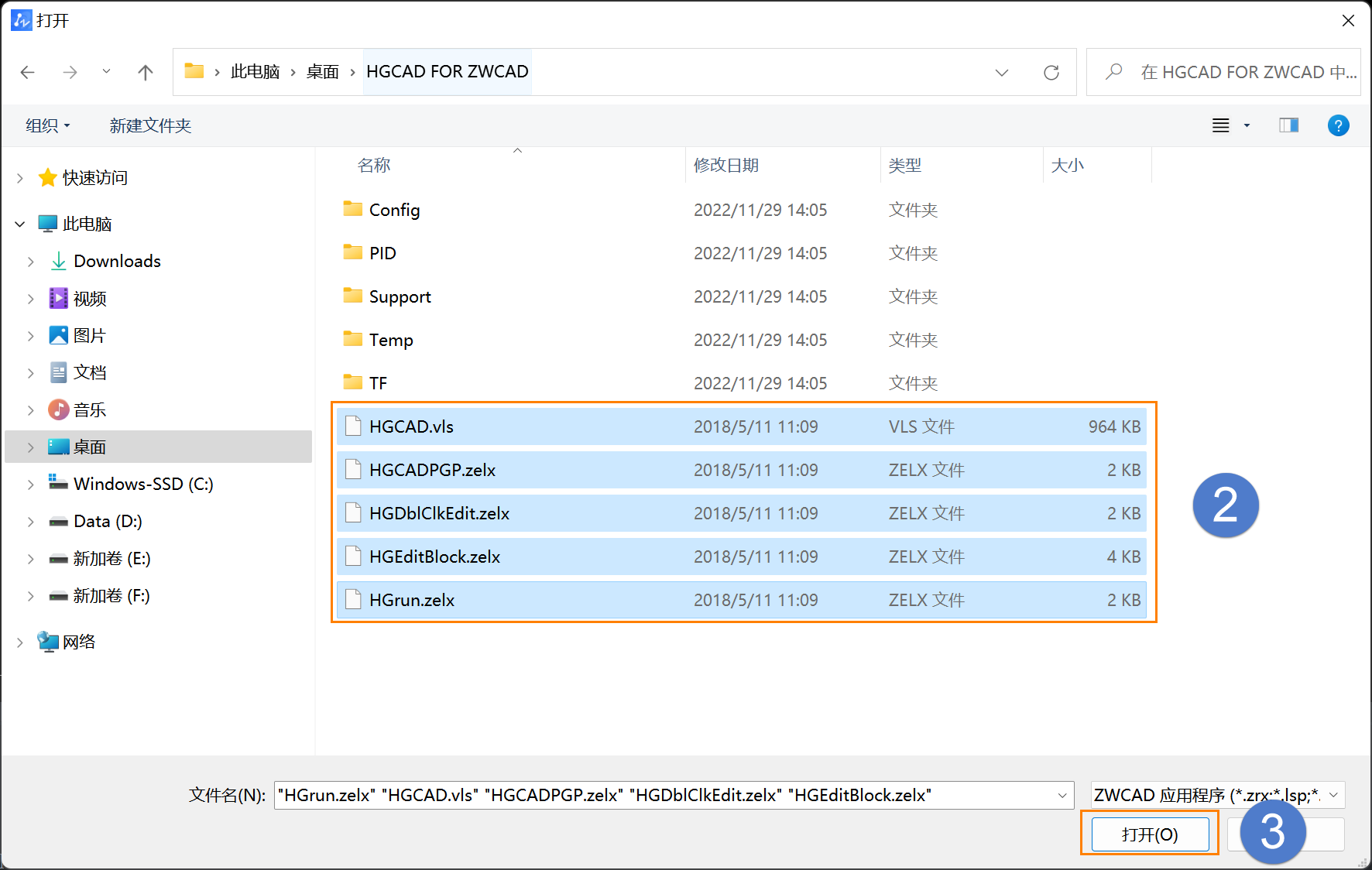Open help with the question mark icon
Screen dimensions: 1372x870
(x=1338, y=125)
